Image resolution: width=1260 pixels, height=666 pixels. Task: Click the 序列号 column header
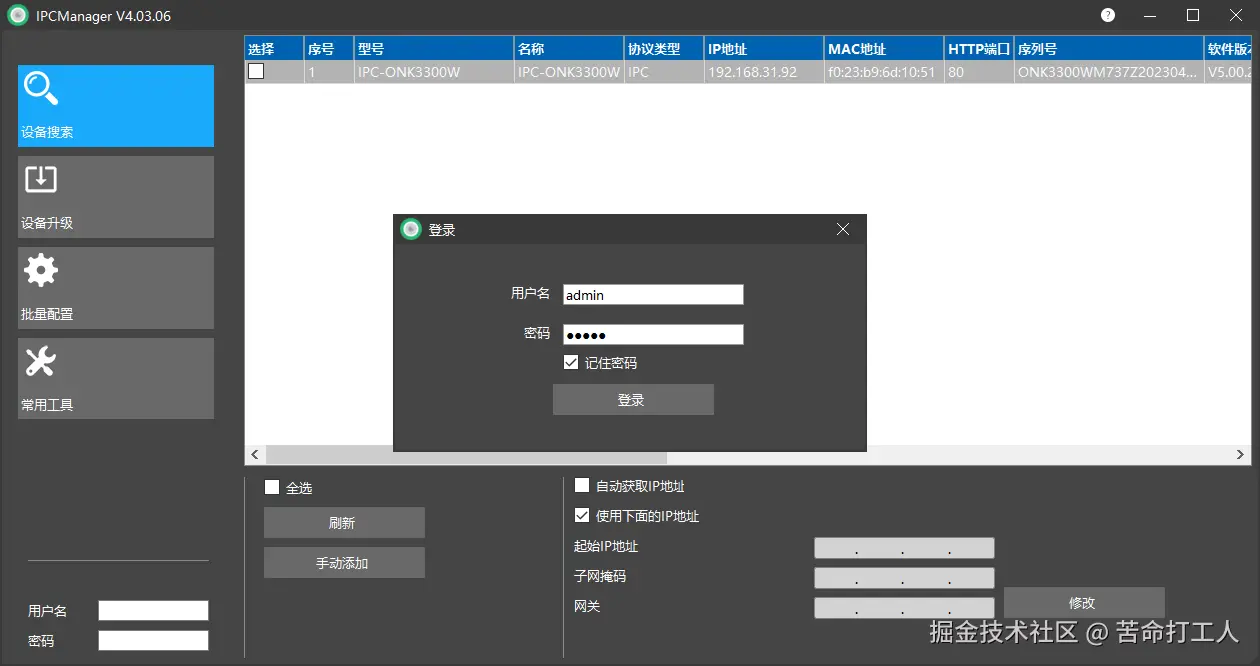(x=1109, y=49)
